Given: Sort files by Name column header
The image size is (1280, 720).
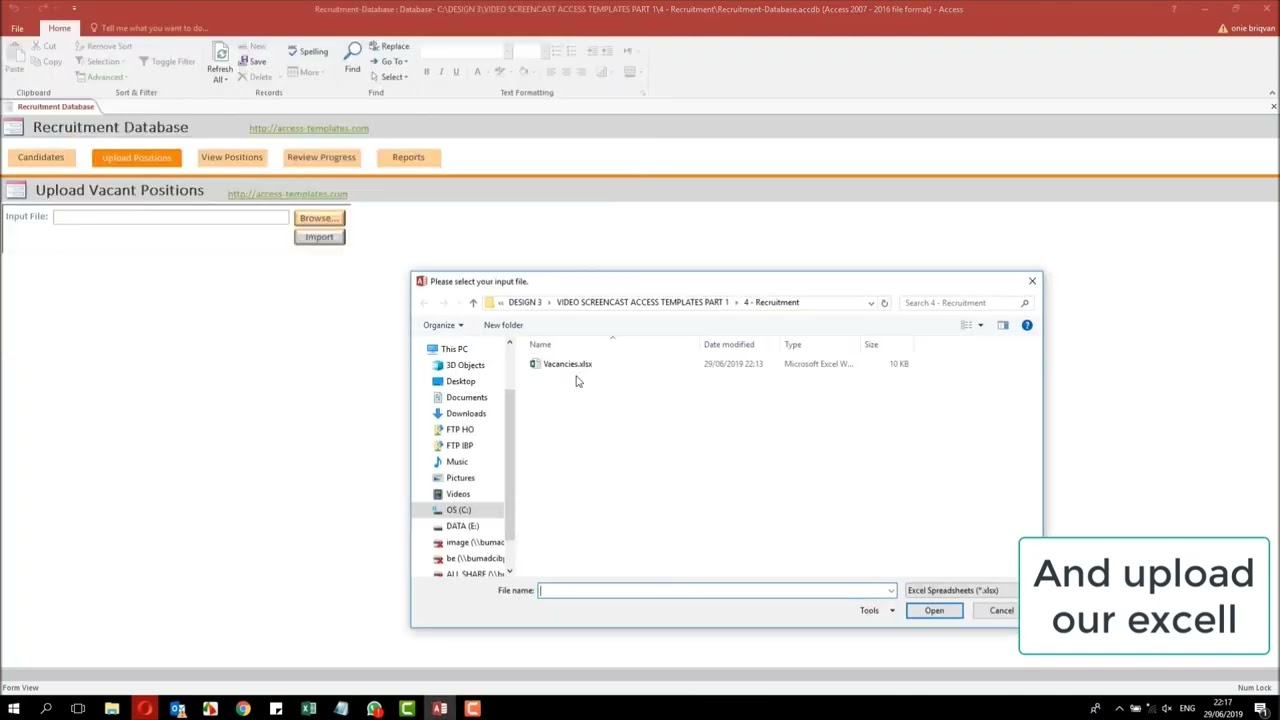Looking at the screenshot, I should pos(540,345).
